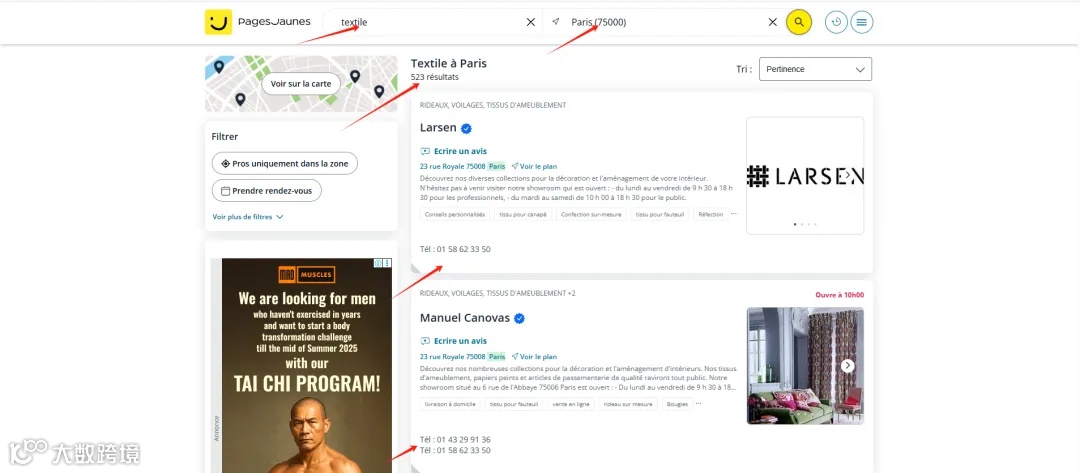This screenshot has height=473, width=1080.
Task: Open Manuel Canovas interior photo
Action: (x=805, y=366)
